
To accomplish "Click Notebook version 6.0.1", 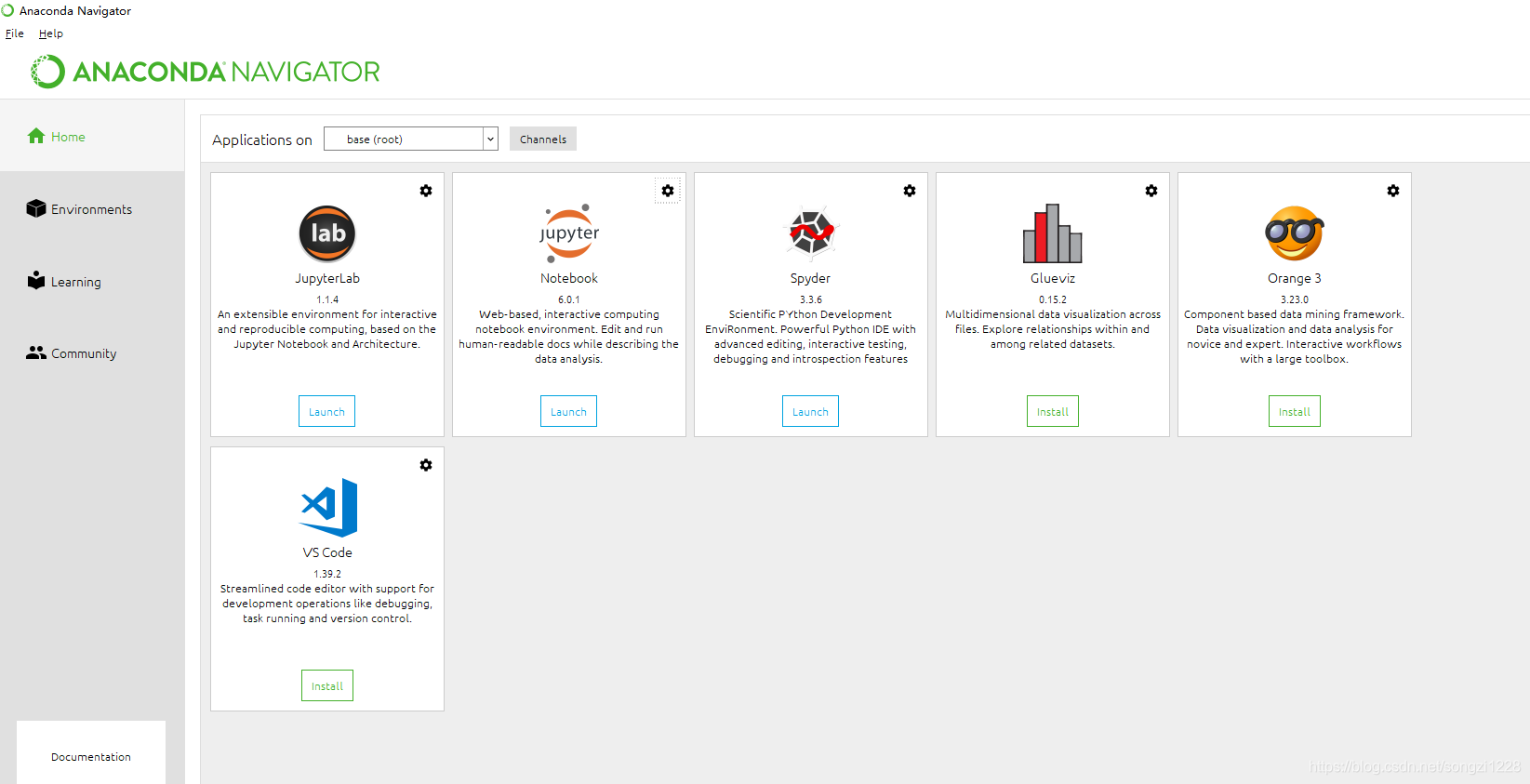I will [x=569, y=299].
